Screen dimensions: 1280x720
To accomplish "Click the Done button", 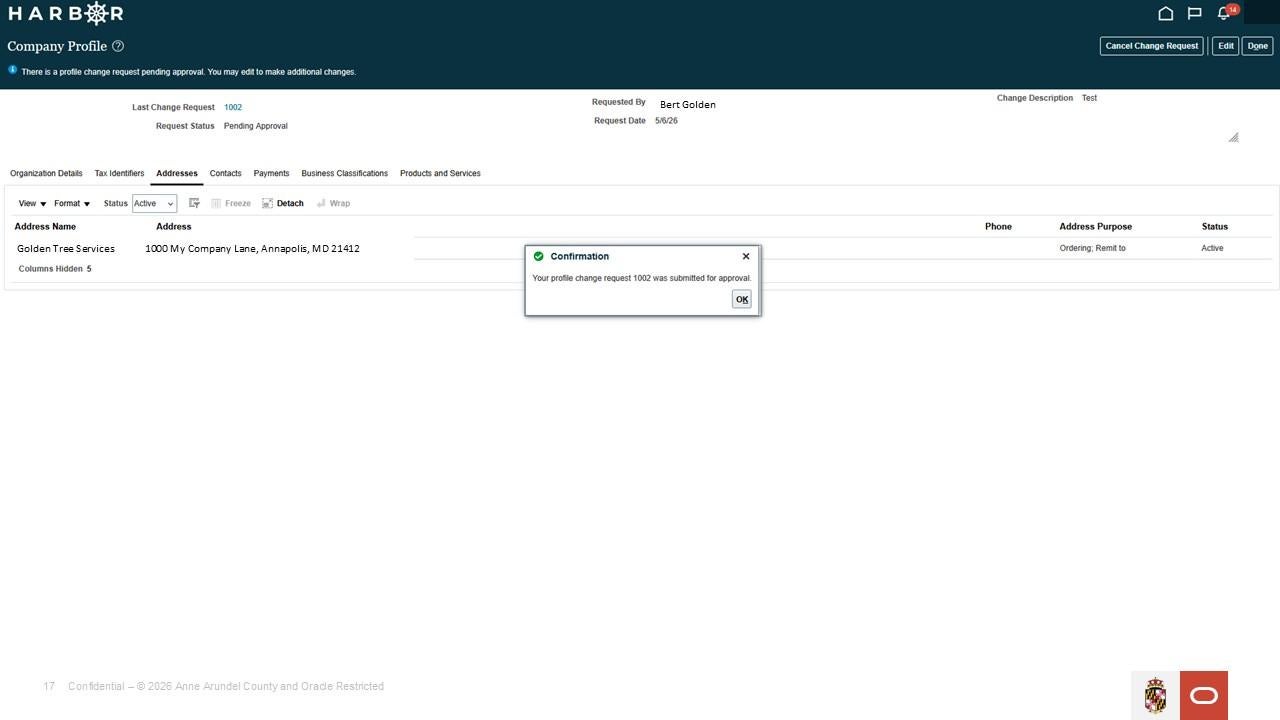I will (1257, 46).
